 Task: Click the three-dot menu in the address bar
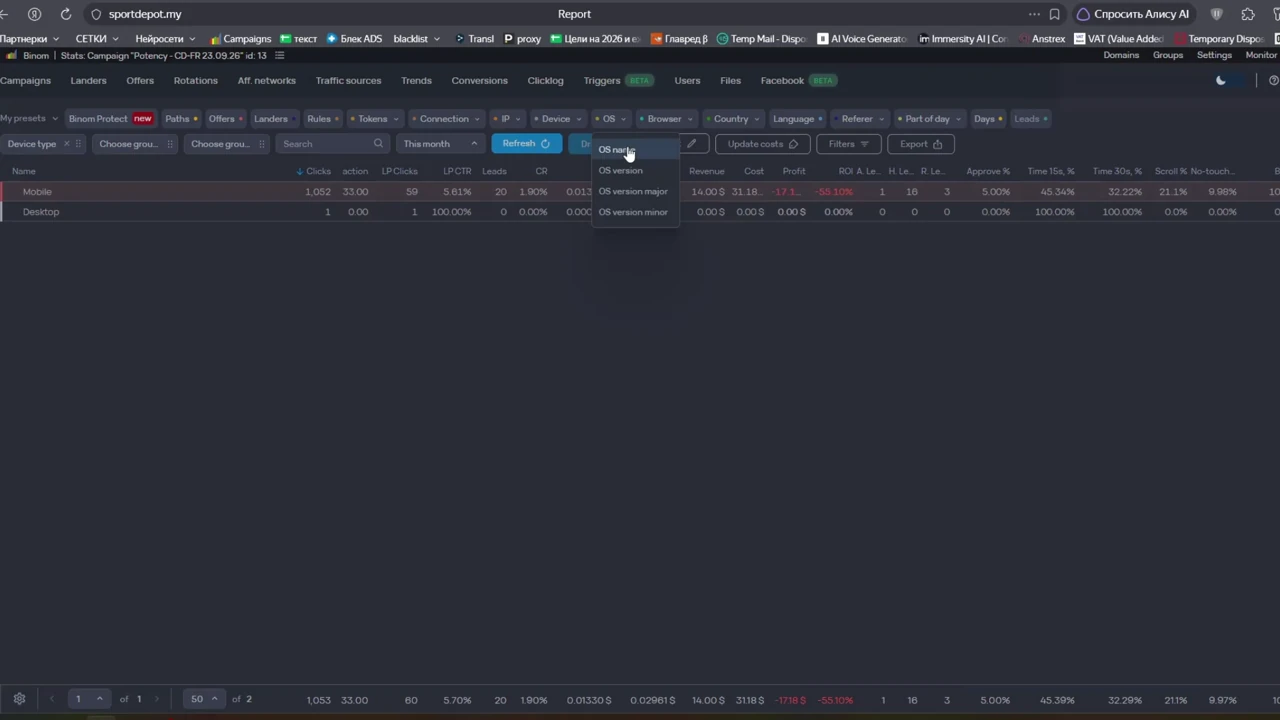tap(1034, 14)
